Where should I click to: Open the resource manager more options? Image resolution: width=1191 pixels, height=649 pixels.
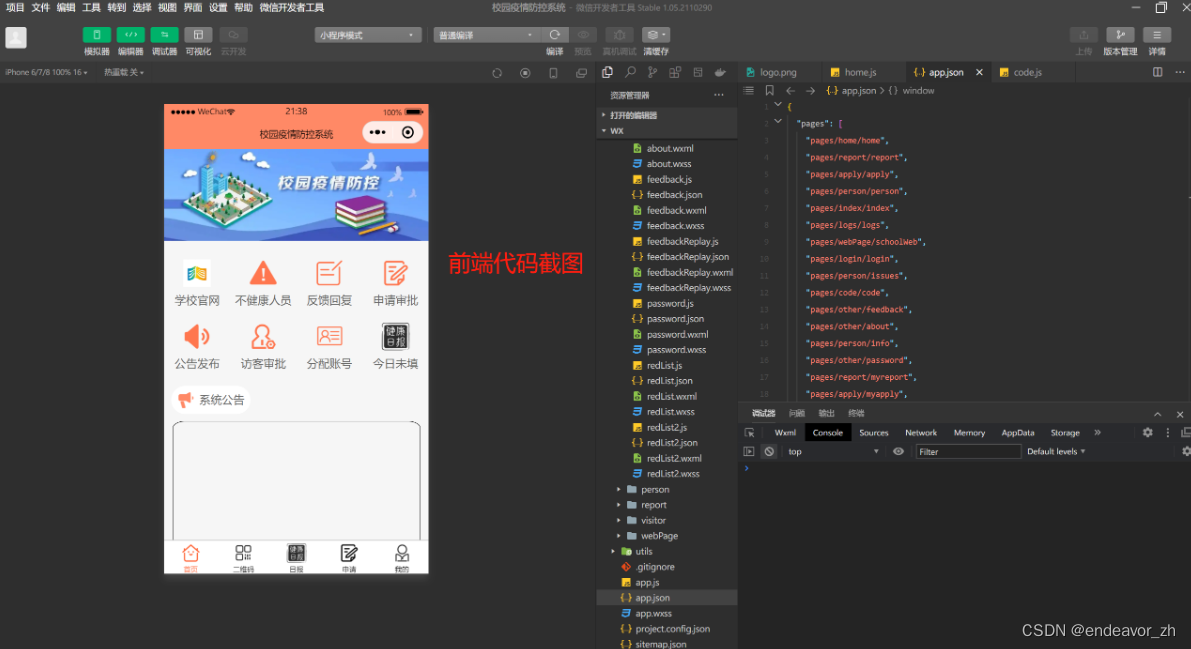719,95
